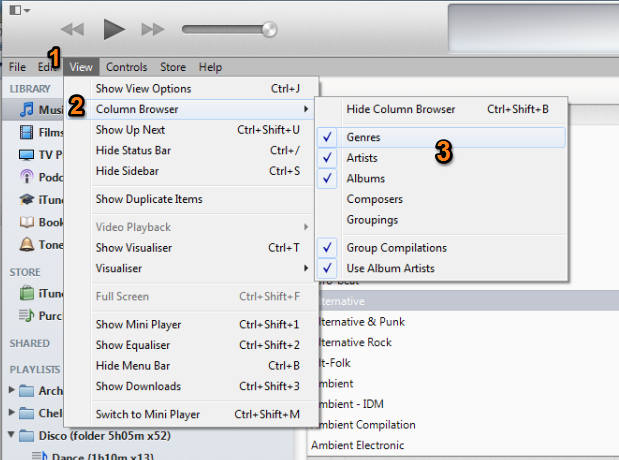Click the fast-forward next track button

[153, 29]
